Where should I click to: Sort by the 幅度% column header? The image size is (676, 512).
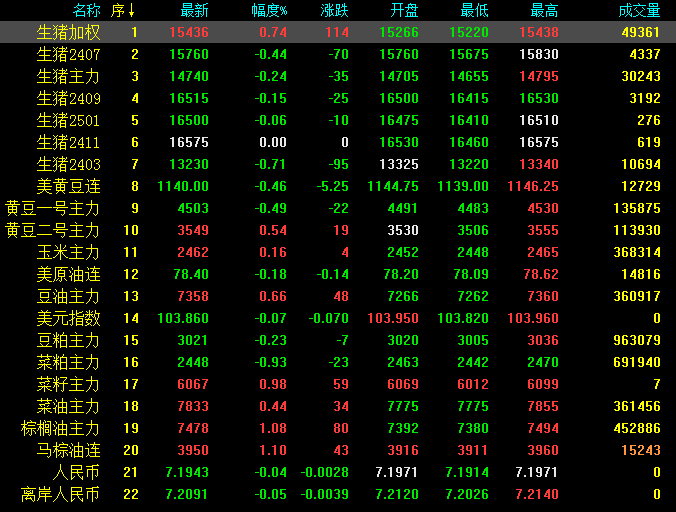pos(269,10)
